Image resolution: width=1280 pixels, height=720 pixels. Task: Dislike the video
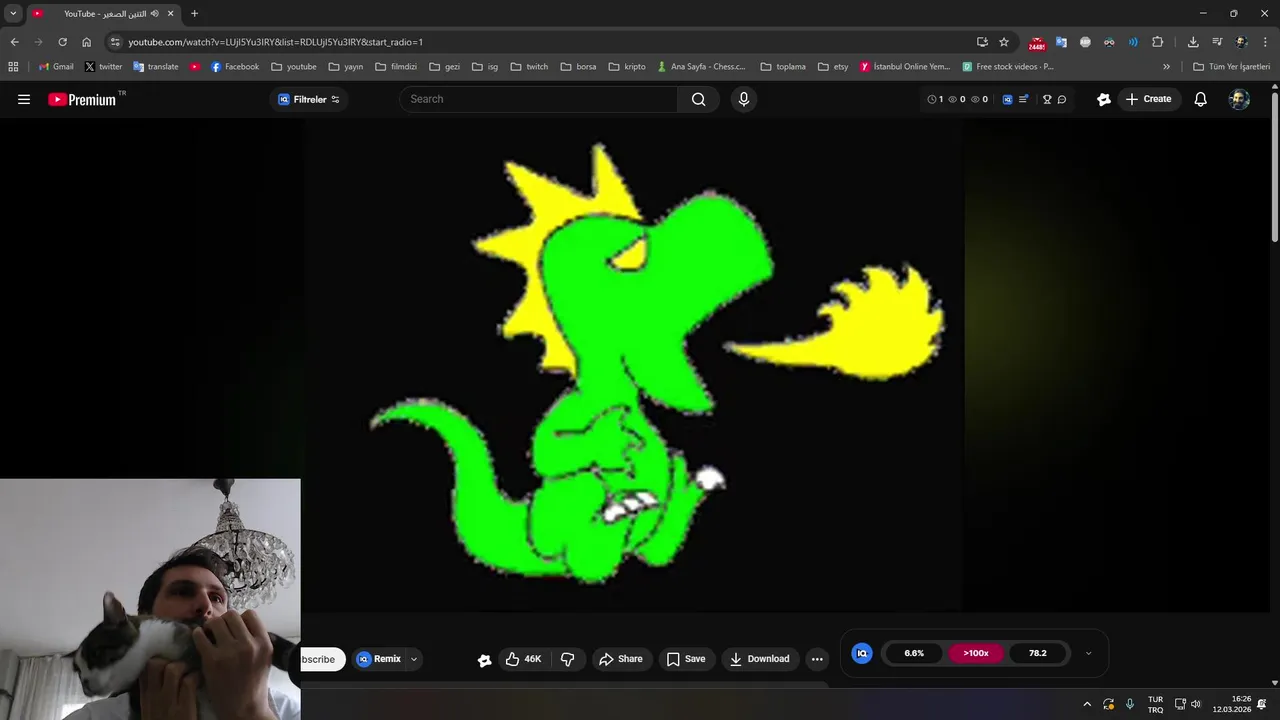[x=567, y=659]
